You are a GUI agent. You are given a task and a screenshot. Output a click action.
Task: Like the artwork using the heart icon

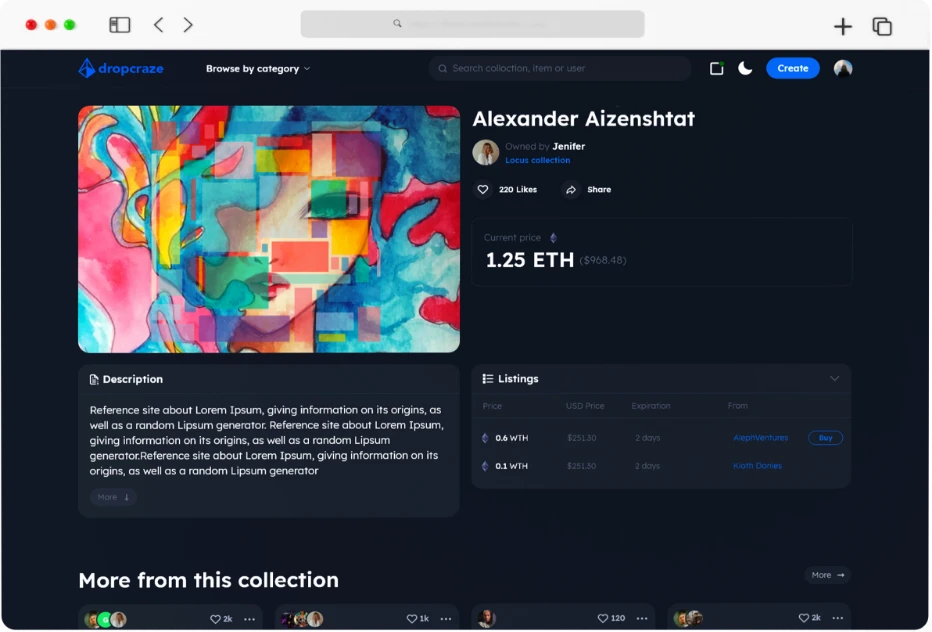pyautogui.click(x=483, y=189)
